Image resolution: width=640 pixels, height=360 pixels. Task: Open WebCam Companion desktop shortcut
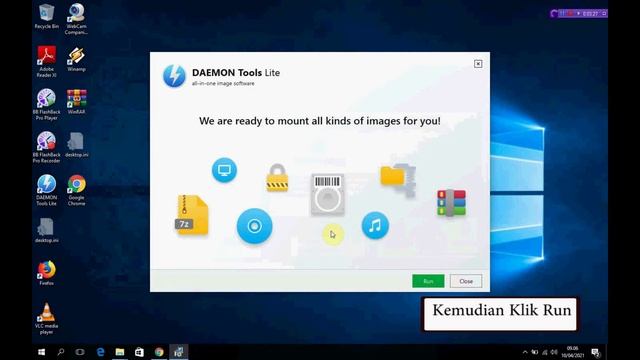[76, 19]
